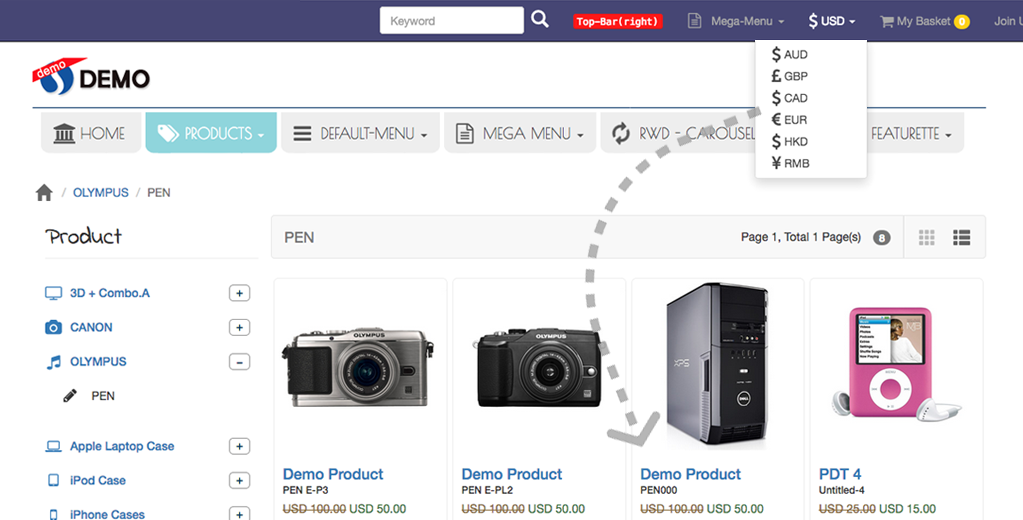Open the Apple Laptop Case category
The image size is (1023, 520).
[122, 446]
